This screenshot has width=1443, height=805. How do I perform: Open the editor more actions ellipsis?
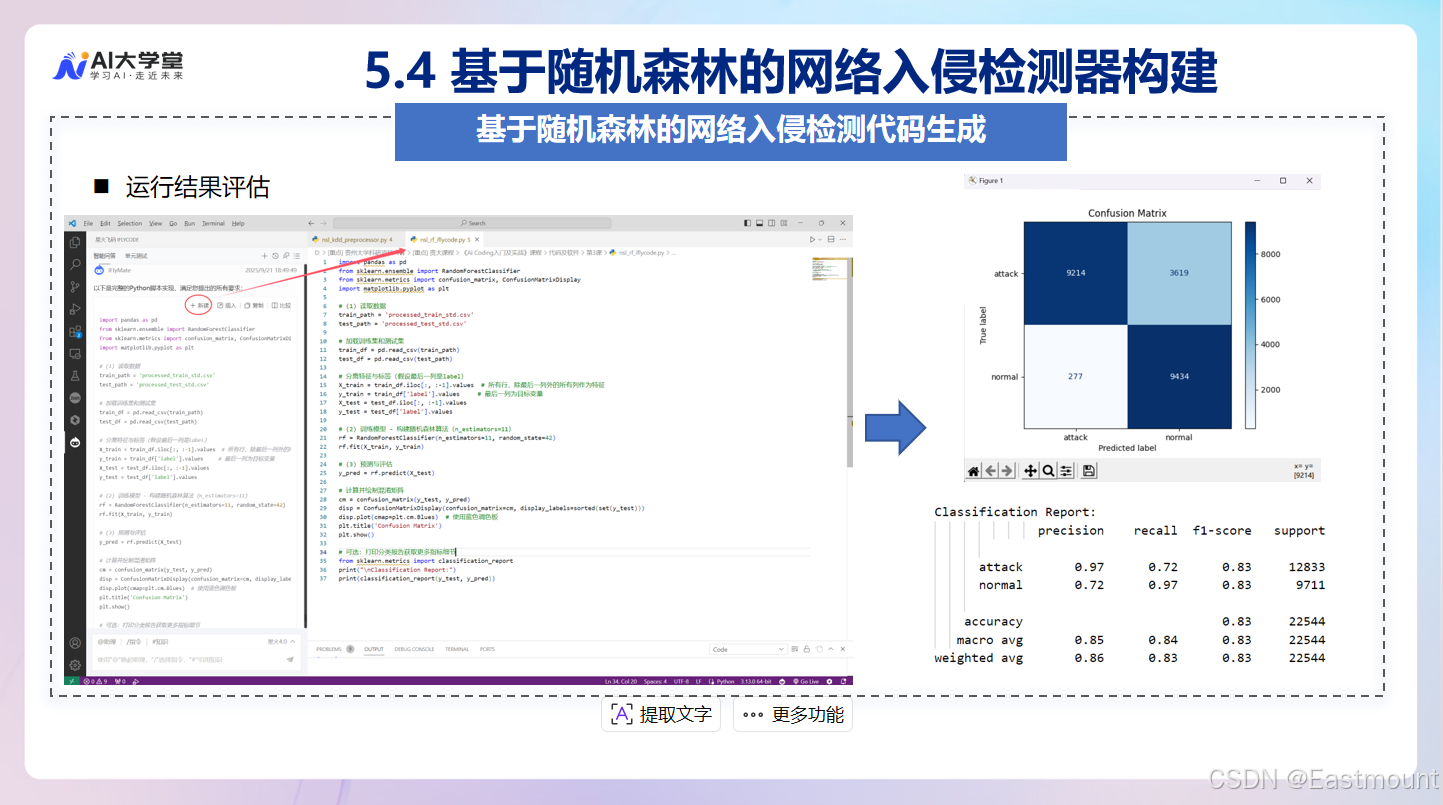click(843, 239)
